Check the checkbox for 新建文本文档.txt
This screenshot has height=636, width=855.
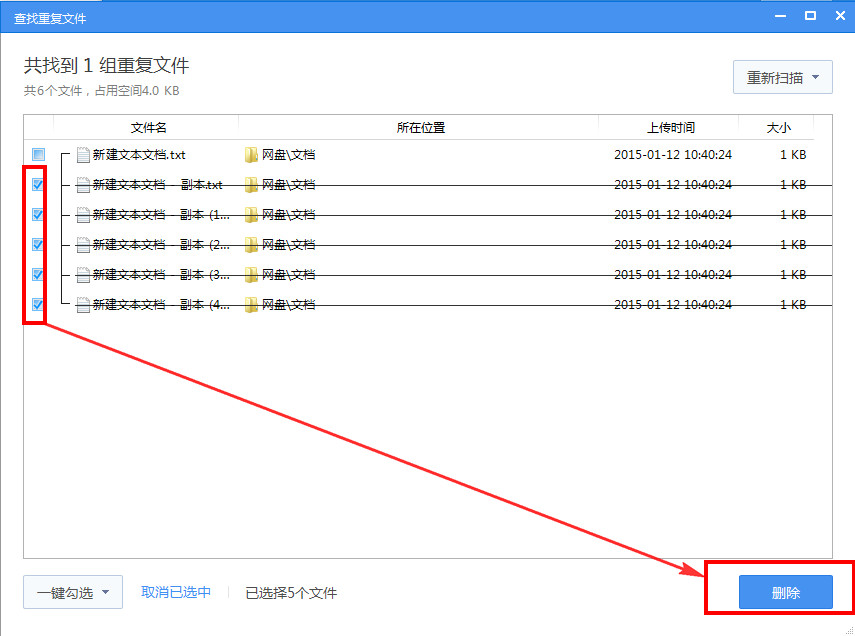tap(37, 155)
